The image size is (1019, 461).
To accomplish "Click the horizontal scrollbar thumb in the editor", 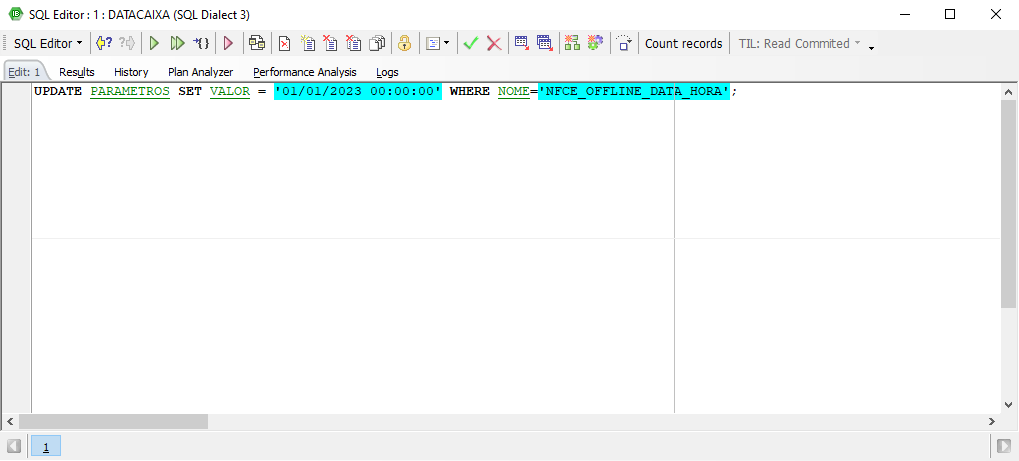I will click(112, 421).
